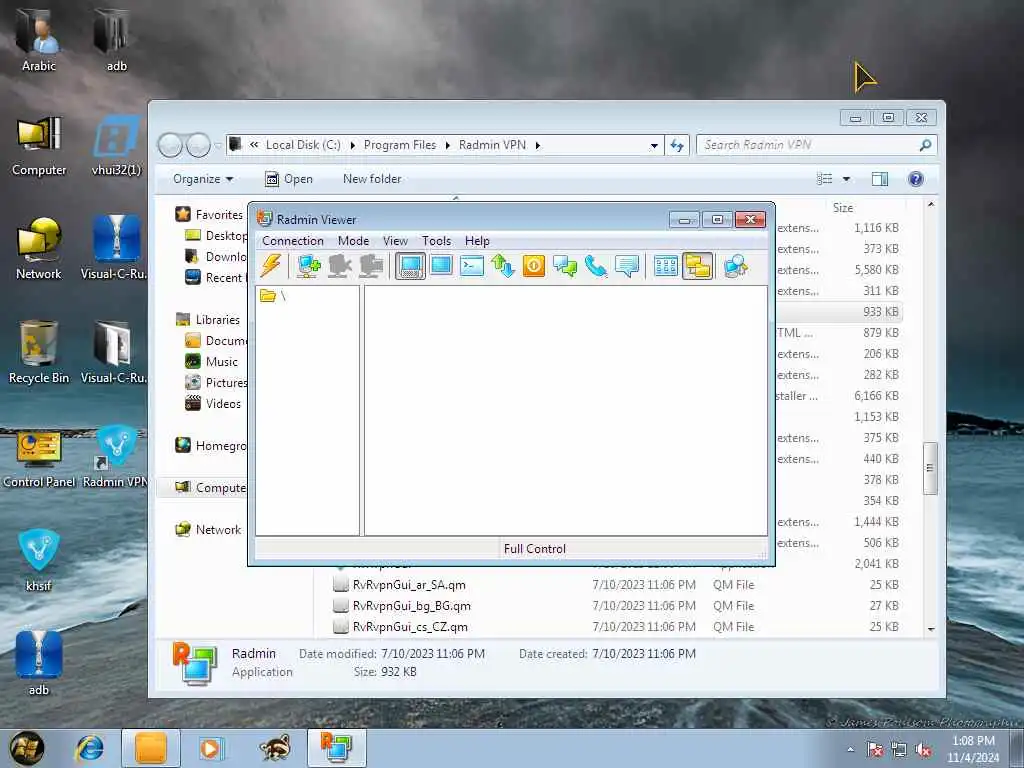The height and width of the screenshot is (768, 1024).
Task: Change view icon in Explorer toolbar
Action: click(x=825, y=179)
